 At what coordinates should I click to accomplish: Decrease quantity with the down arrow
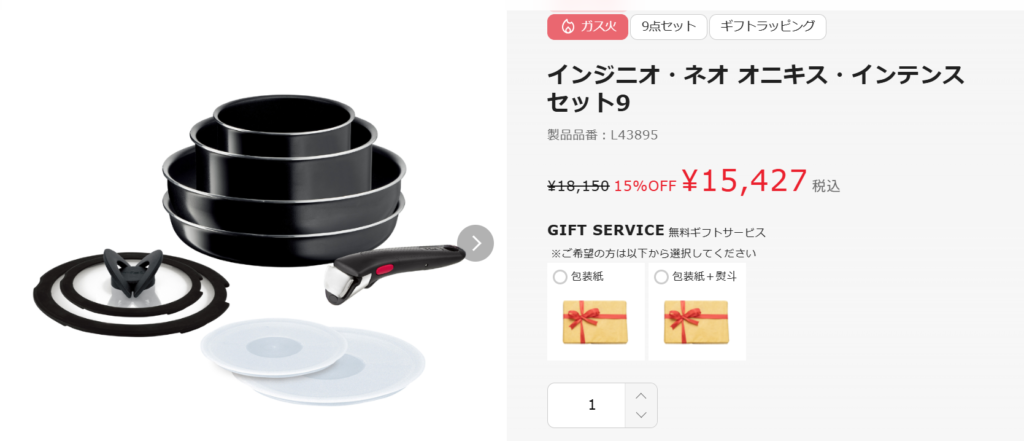[641, 416]
